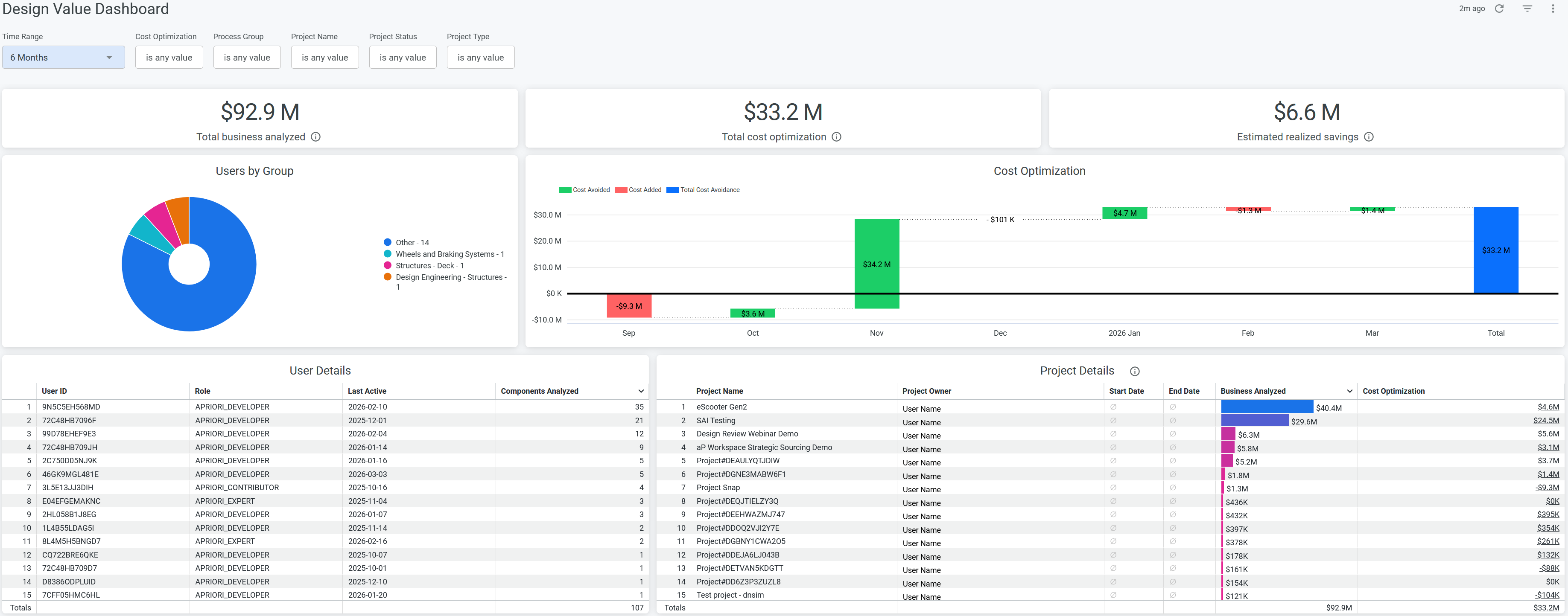
Task: Click info icon beside Estimated realized savings
Action: [1368, 137]
